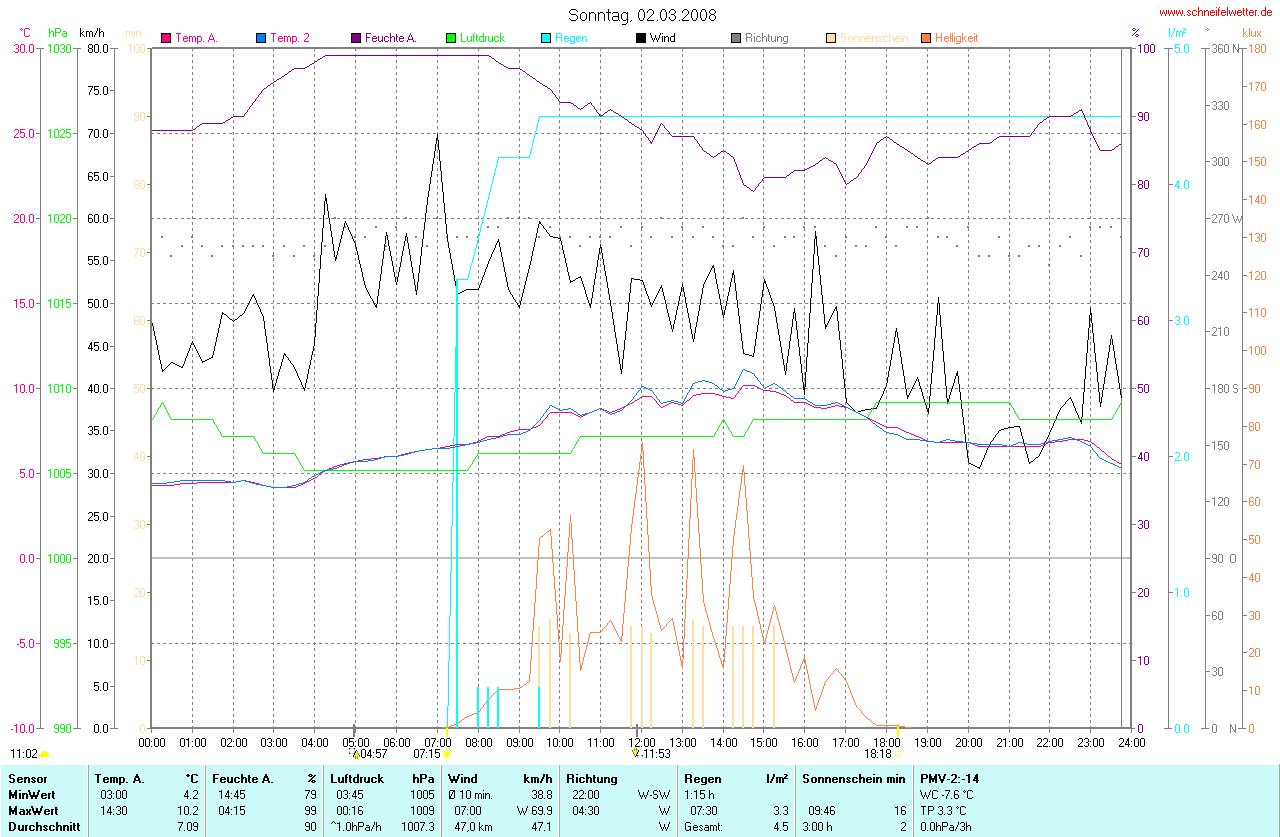Click the PMV-2:-14 header
This screenshot has width=1280, height=837.
tap(950, 778)
